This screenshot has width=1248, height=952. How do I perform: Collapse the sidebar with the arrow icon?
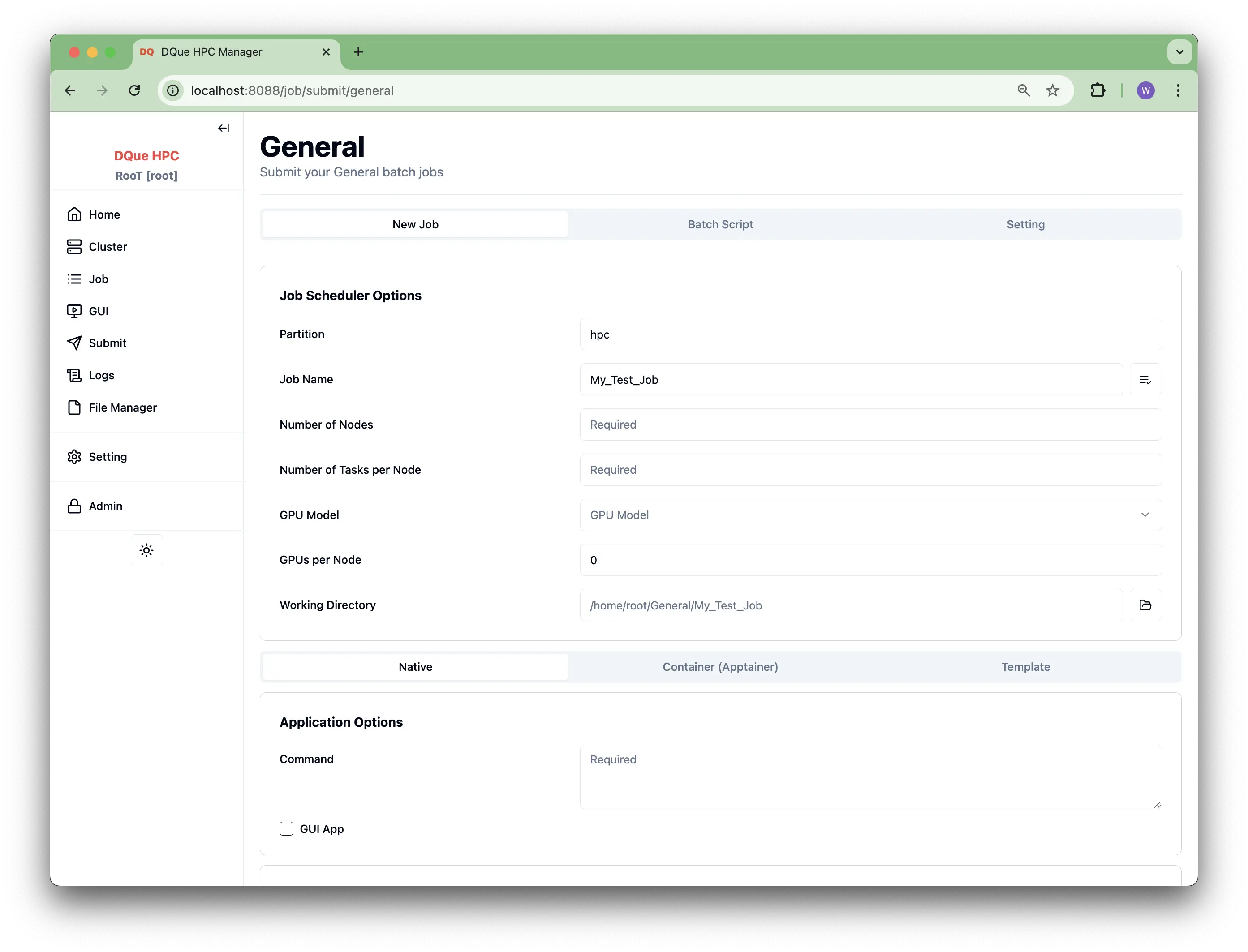(223, 128)
